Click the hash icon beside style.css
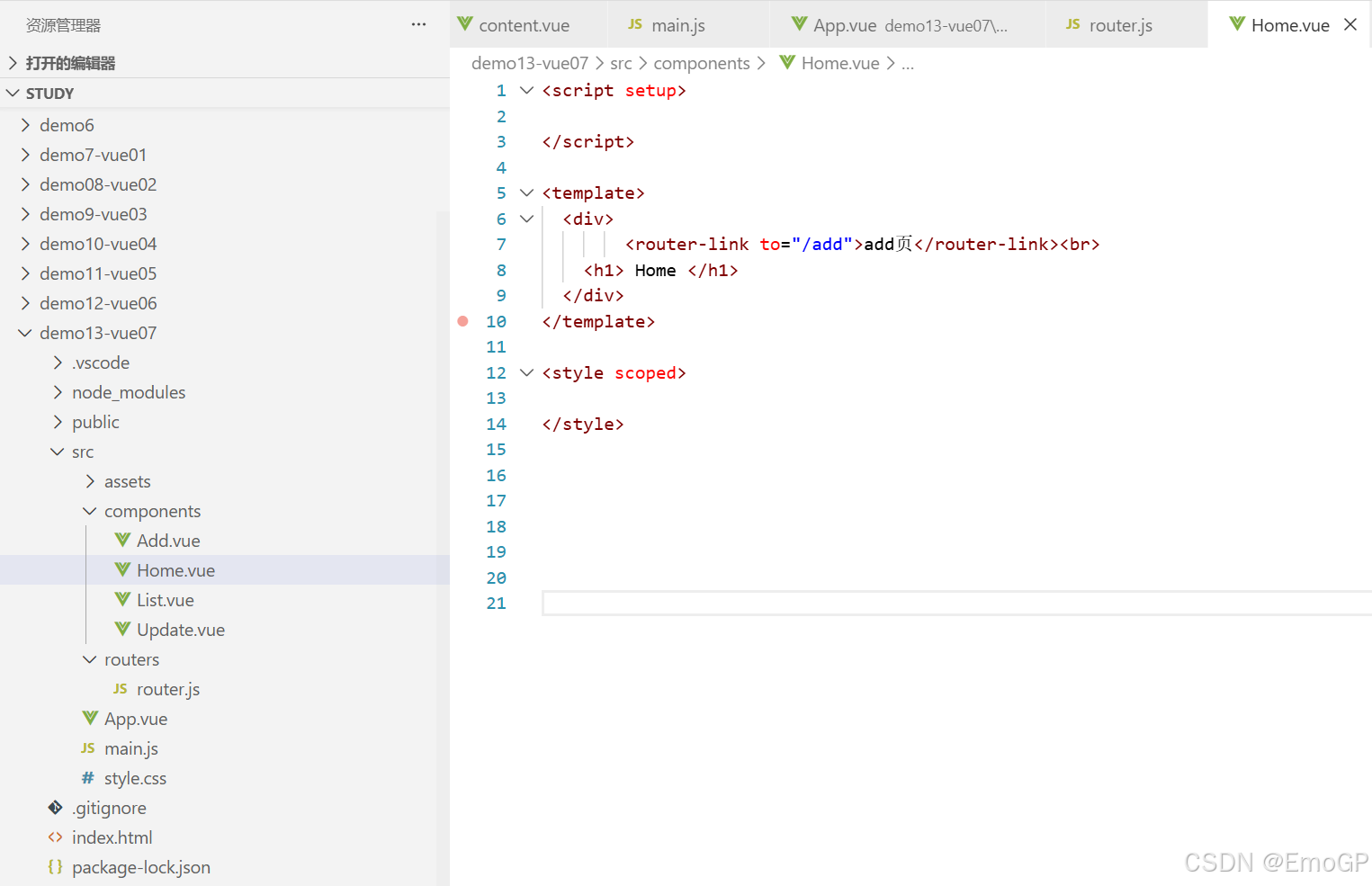 point(87,777)
